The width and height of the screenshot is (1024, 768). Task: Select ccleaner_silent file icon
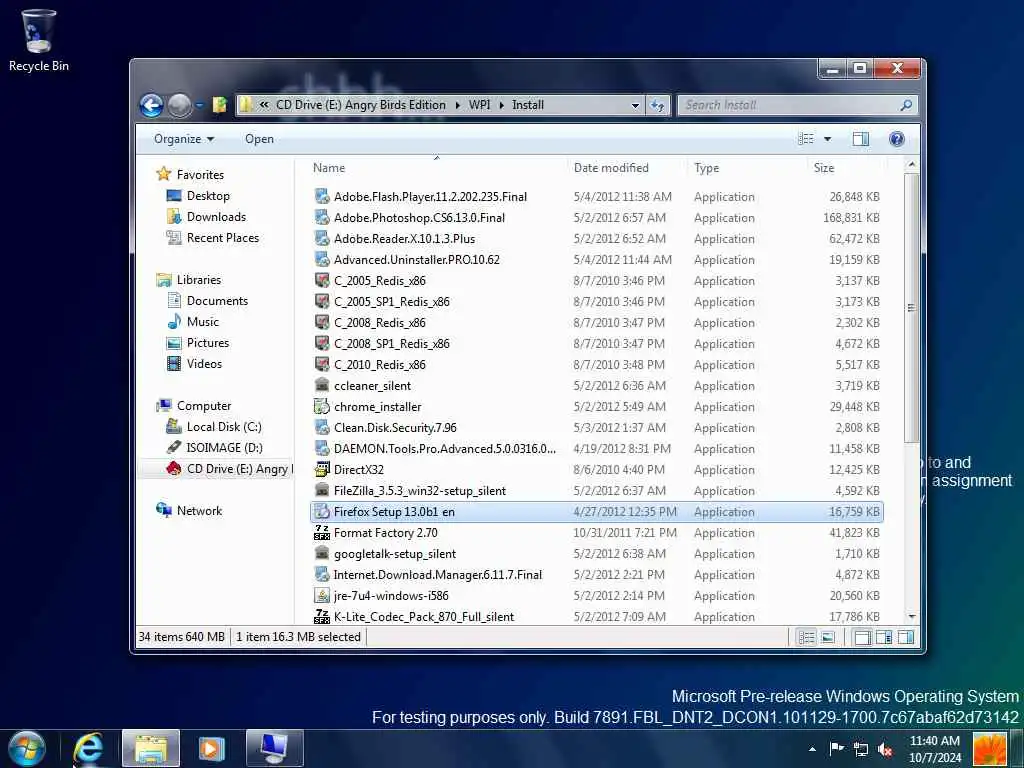point(322,385)
